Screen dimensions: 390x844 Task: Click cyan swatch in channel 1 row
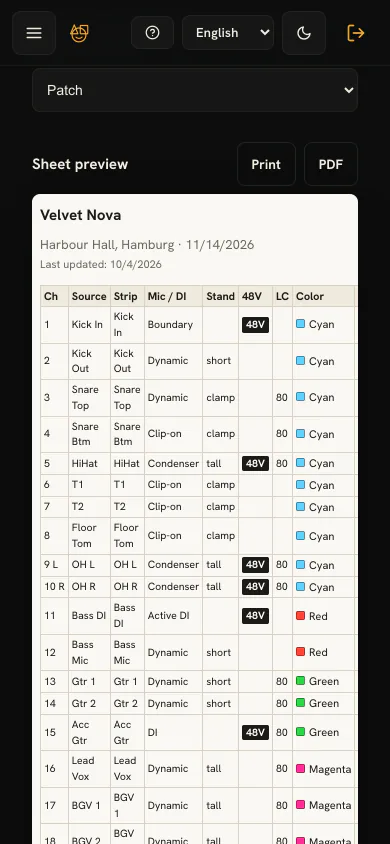[301, 324]
